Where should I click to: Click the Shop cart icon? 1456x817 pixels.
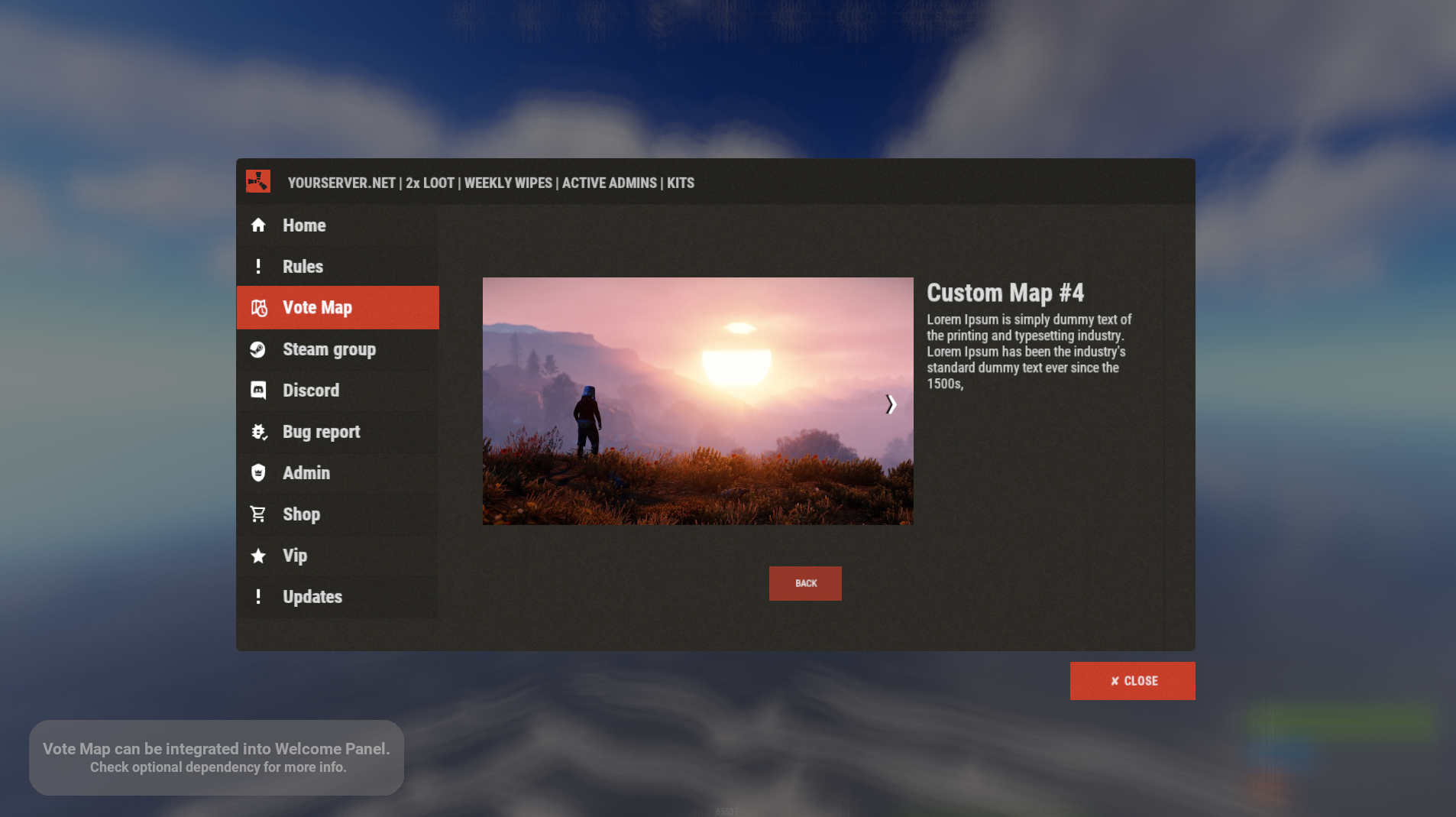pos(258,514)
